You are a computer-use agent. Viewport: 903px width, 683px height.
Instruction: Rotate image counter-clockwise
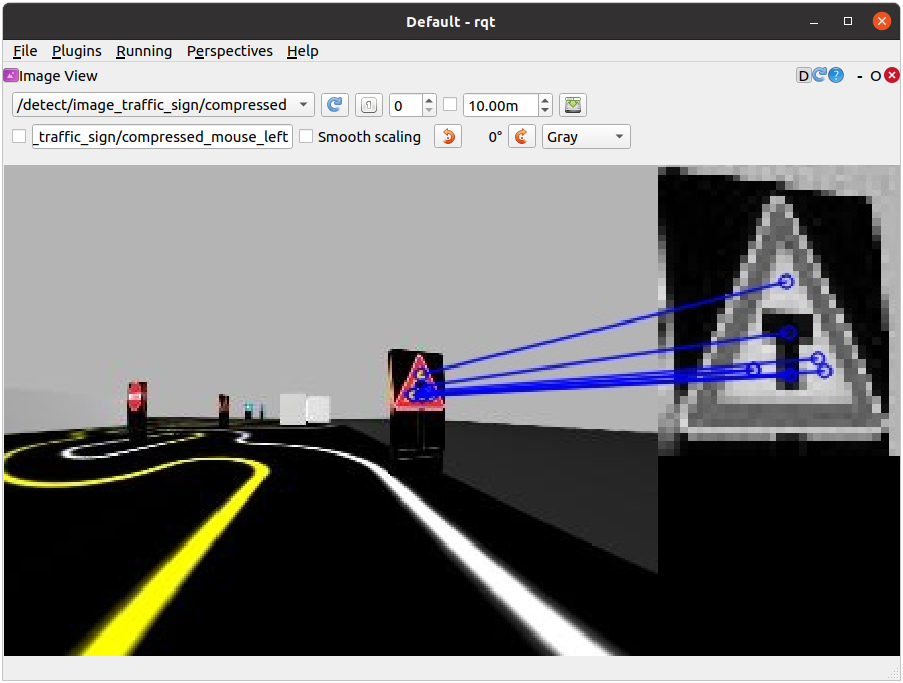pyautogui.click(x=448, y=137)
